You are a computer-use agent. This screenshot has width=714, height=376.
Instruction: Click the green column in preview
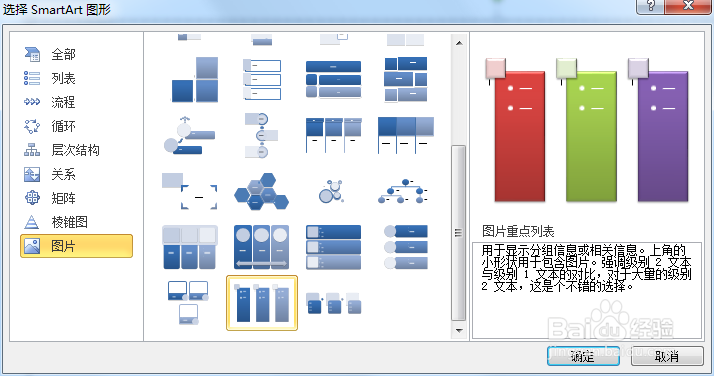pos(591,137)
